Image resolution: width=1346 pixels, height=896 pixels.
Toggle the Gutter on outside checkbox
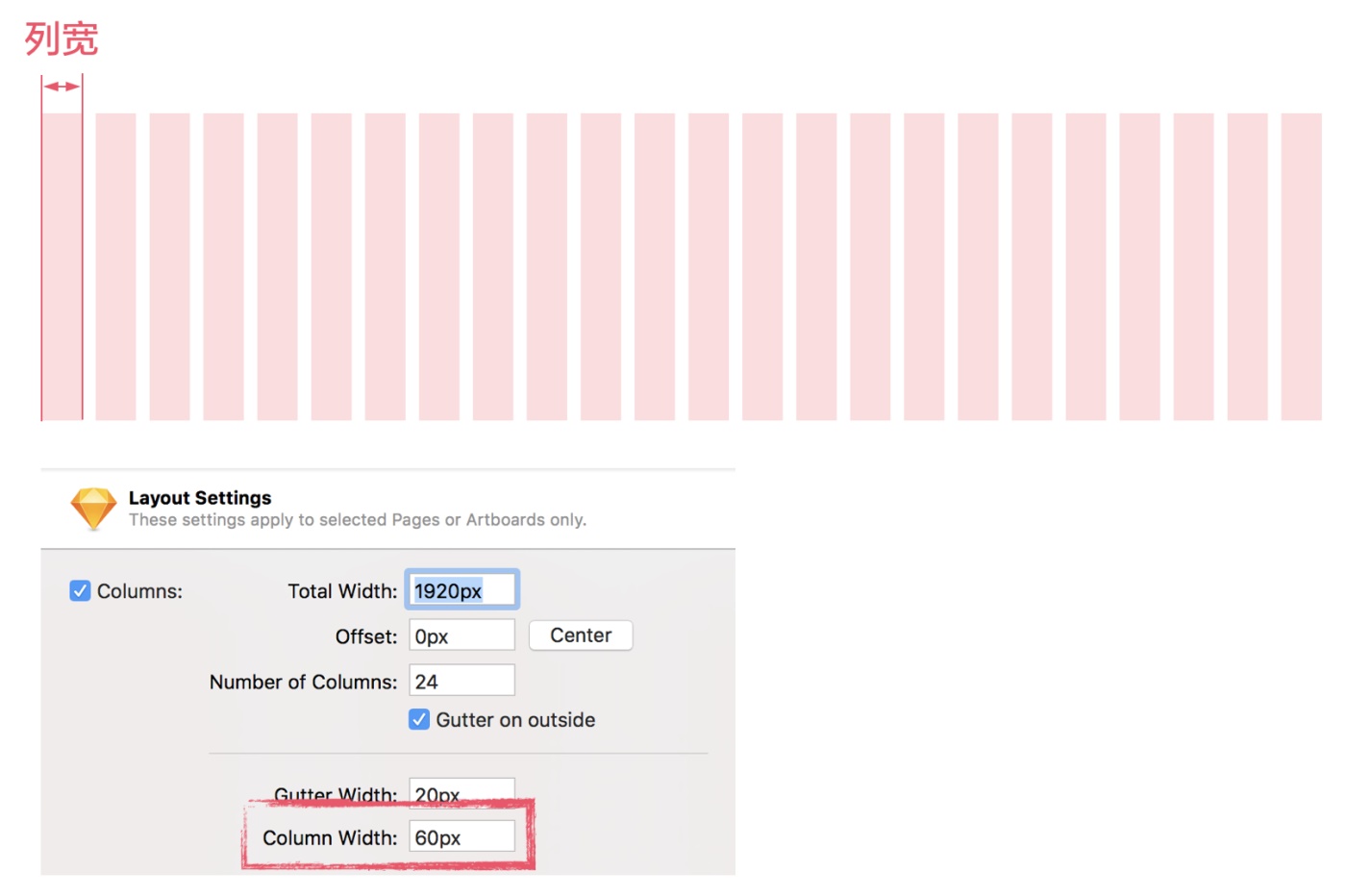pos(419,720)
